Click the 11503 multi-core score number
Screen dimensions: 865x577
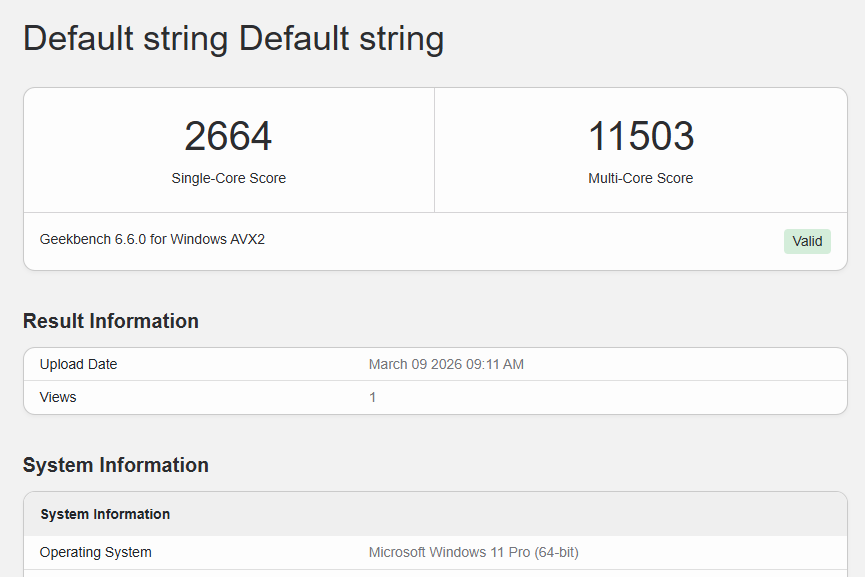click(x=640, y=137)
